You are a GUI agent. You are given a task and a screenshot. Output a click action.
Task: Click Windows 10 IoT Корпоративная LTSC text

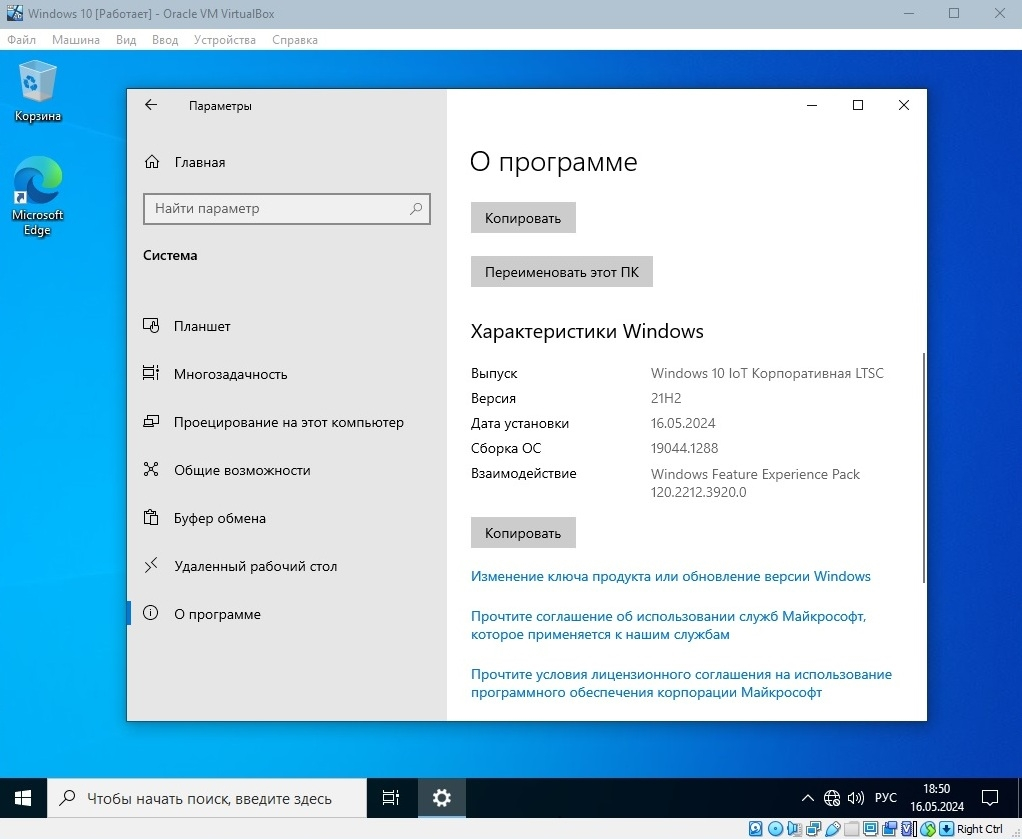(x=767, y=374)
